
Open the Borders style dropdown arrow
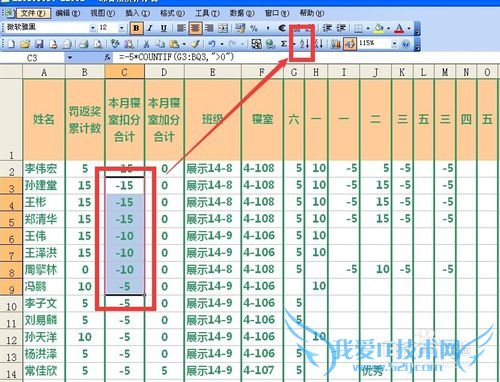pyautogui.click(x=368, y=28)
